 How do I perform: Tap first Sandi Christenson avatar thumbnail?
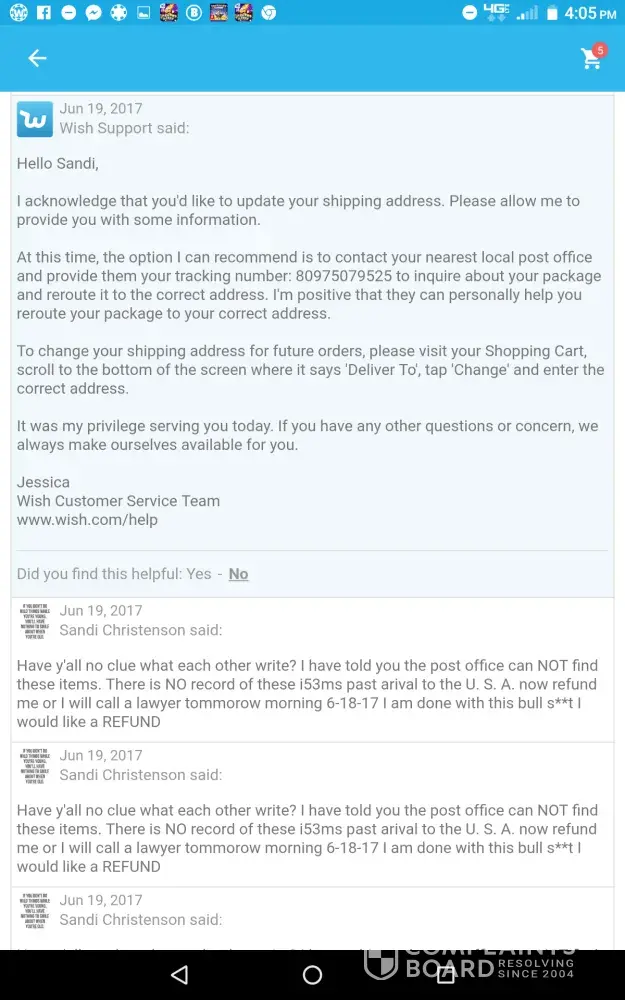pyautogui.click(x=35, y=621)
